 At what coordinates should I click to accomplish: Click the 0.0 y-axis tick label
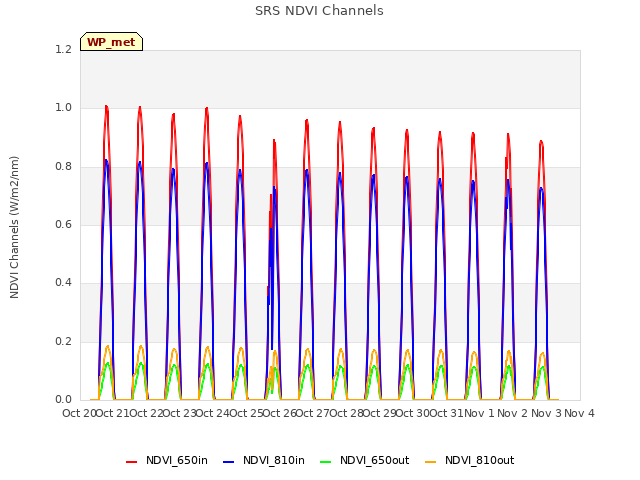click(x=63, y=399)
